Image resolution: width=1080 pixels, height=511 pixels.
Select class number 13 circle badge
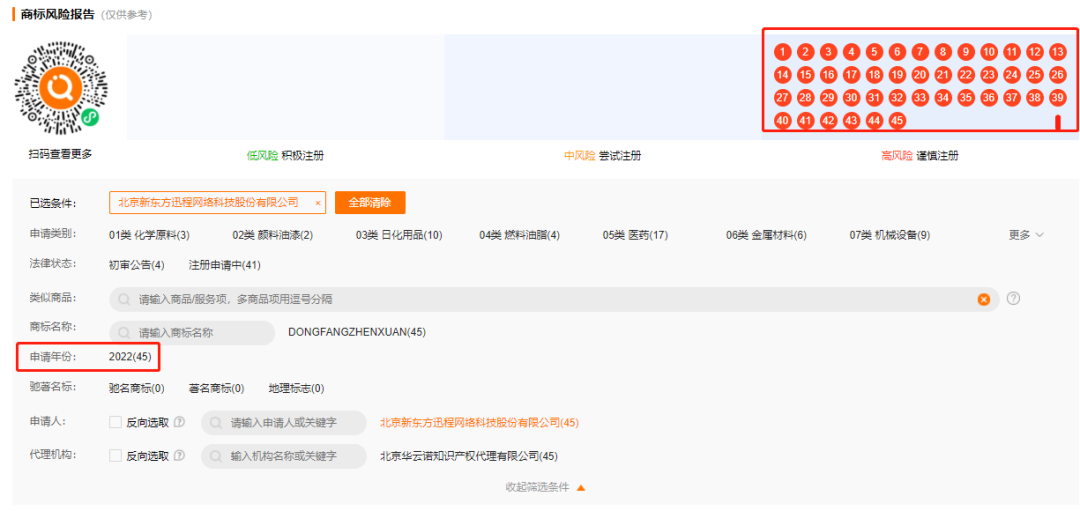click(x=1057, y=52)
